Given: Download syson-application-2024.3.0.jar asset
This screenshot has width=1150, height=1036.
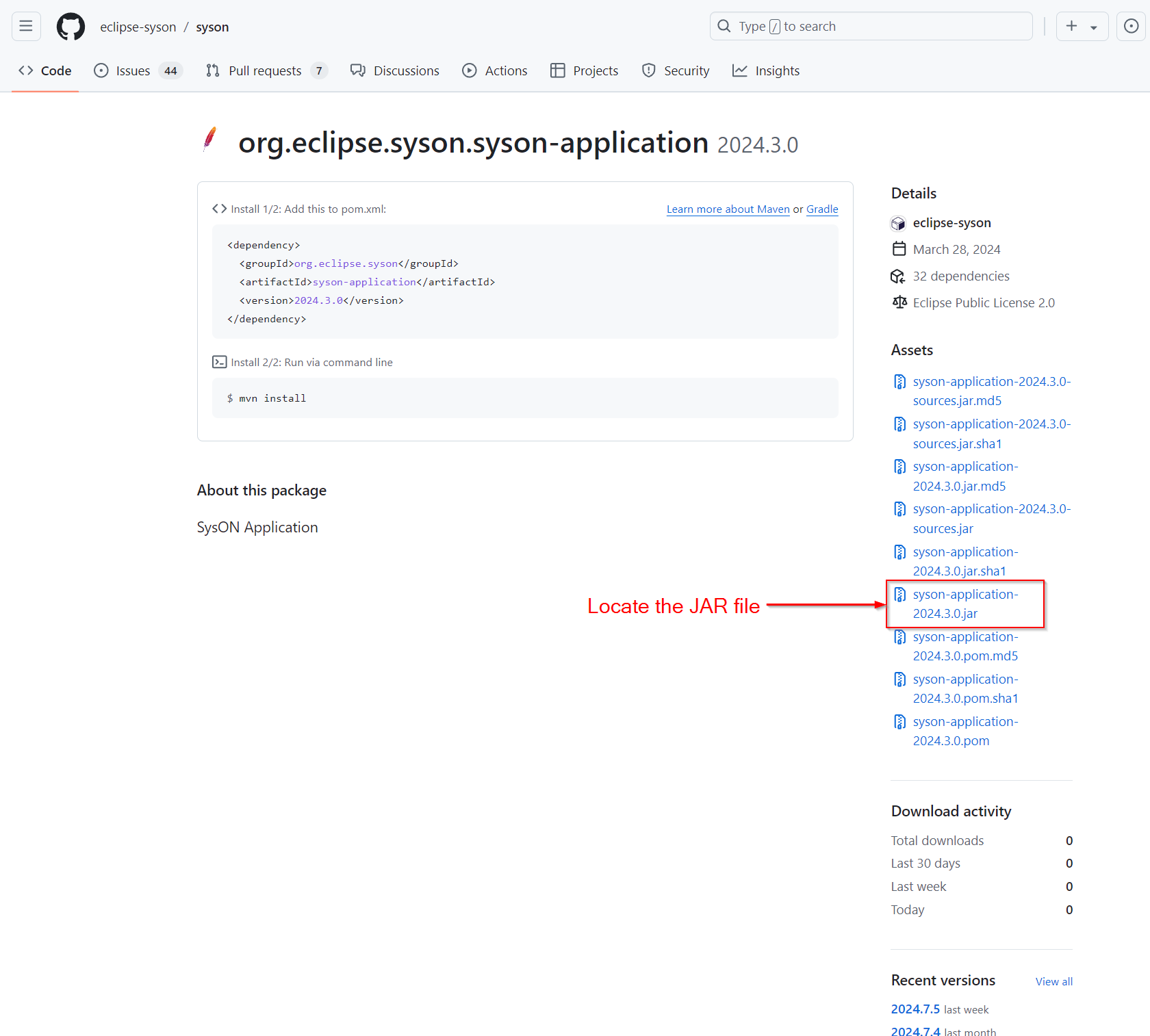Looking at the screenshot, I should [x=965, y=604].
